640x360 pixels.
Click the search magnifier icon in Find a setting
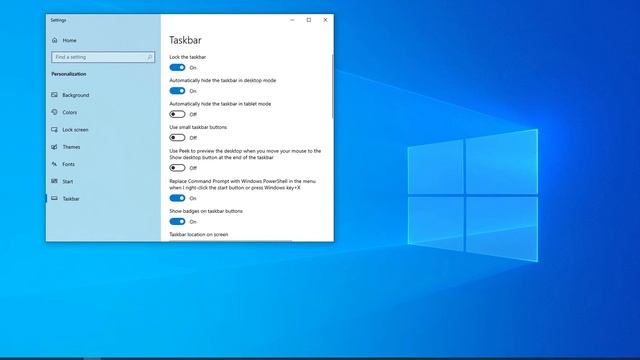(149, 58)
